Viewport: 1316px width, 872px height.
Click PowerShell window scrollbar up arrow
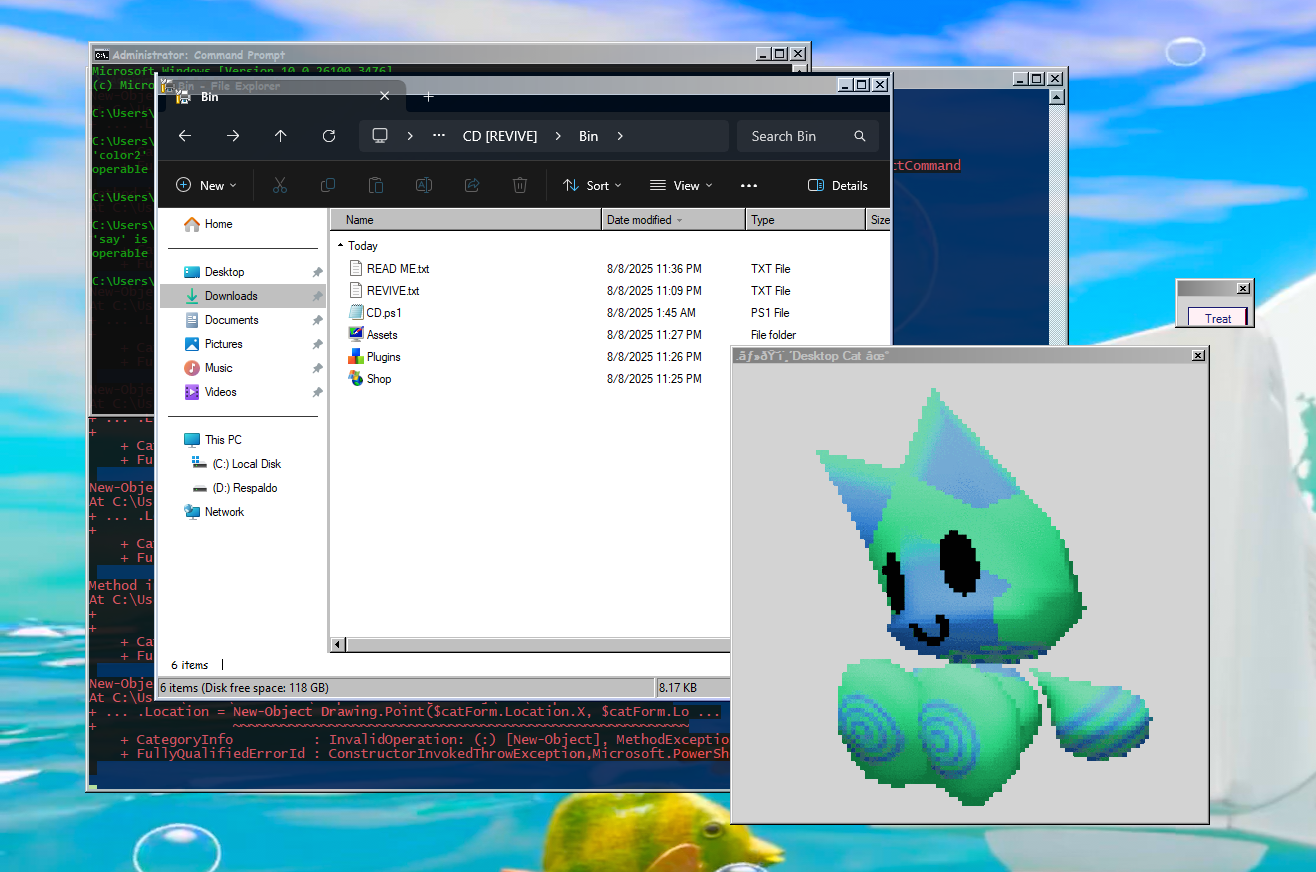coord(1056,97)
